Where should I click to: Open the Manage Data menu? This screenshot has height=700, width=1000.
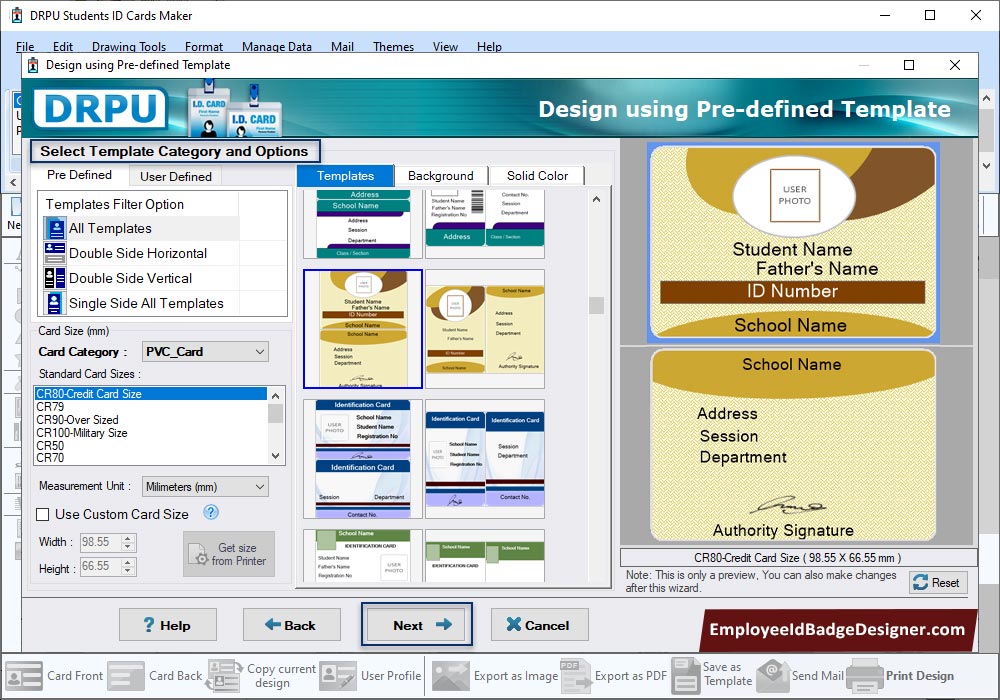pos(277,47)
